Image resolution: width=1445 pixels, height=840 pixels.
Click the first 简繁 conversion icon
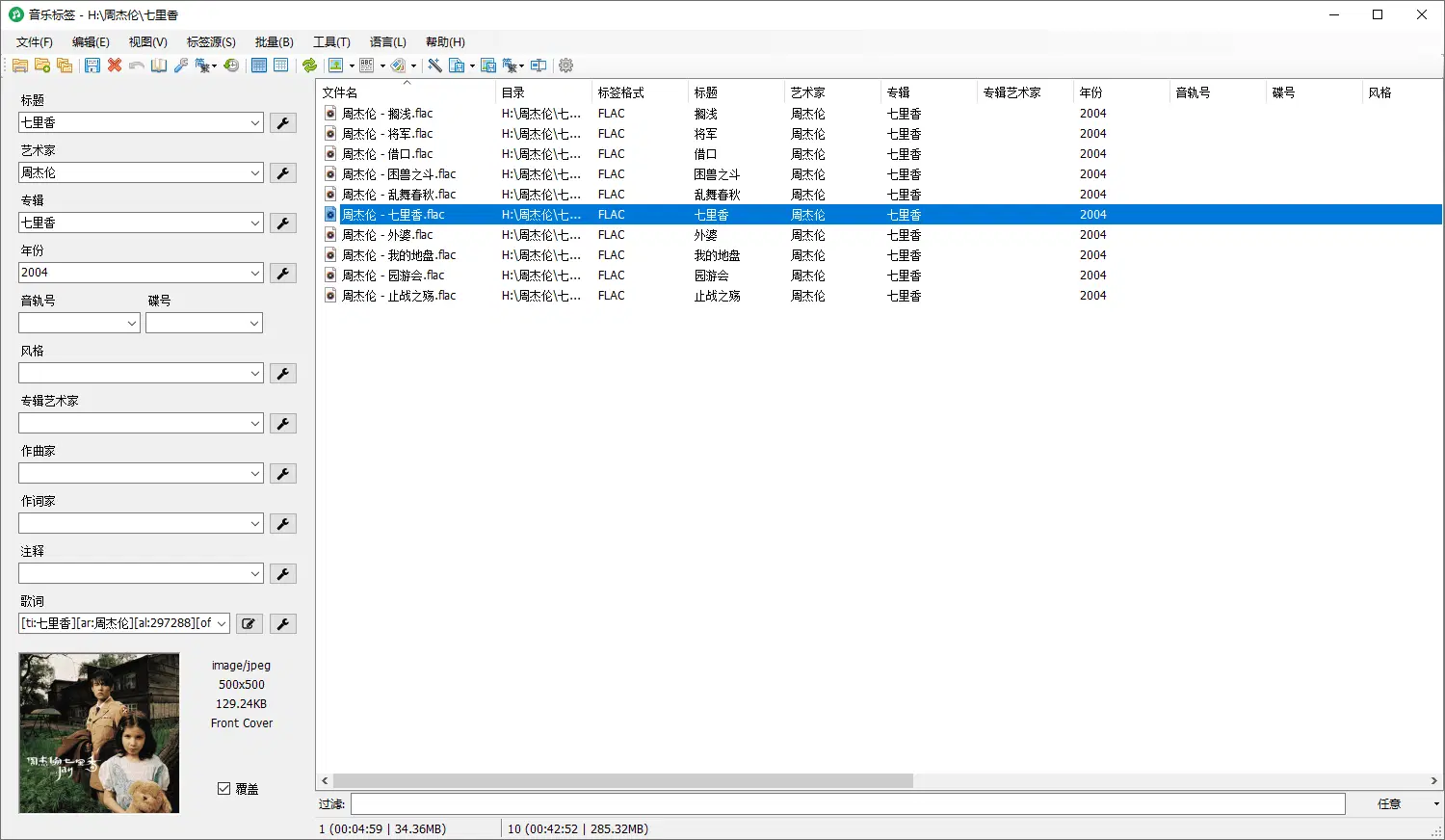(x=203, y=66)
